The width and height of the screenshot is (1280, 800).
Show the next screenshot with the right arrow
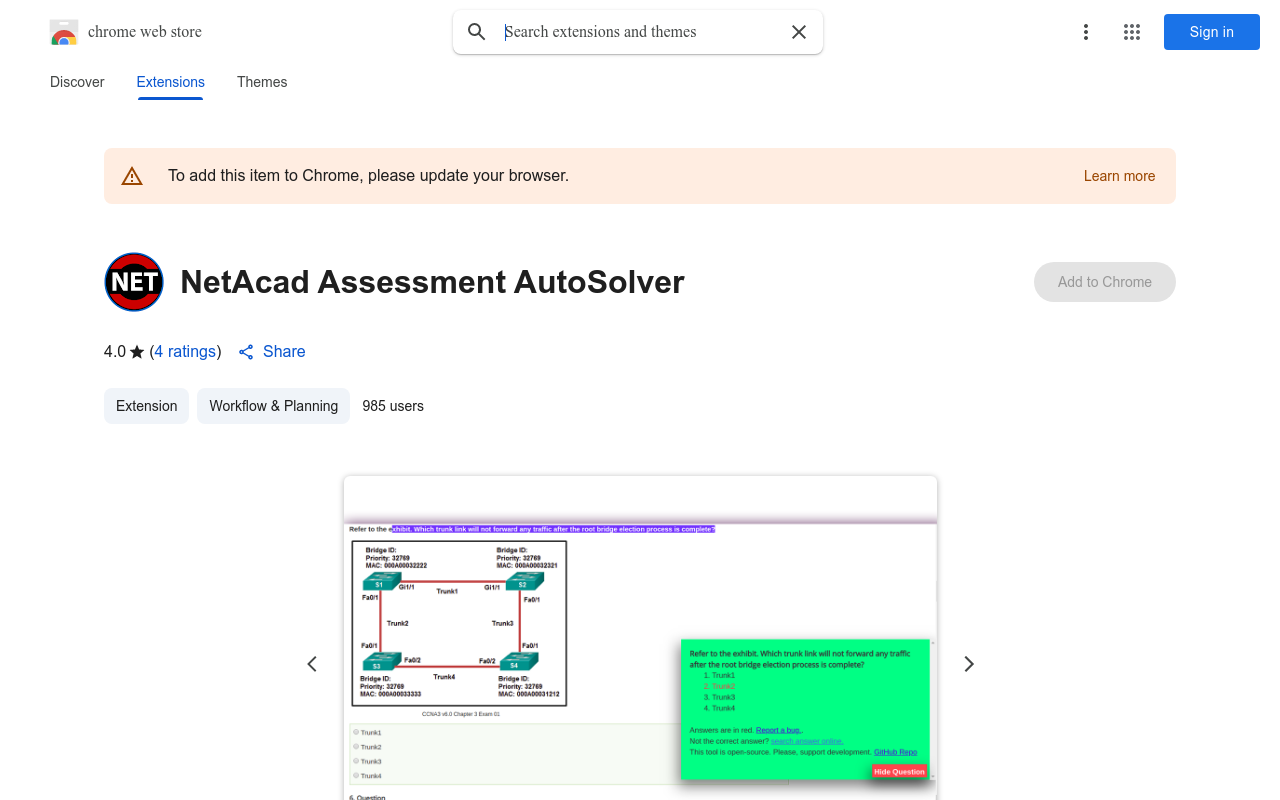(x=968, y=664)
